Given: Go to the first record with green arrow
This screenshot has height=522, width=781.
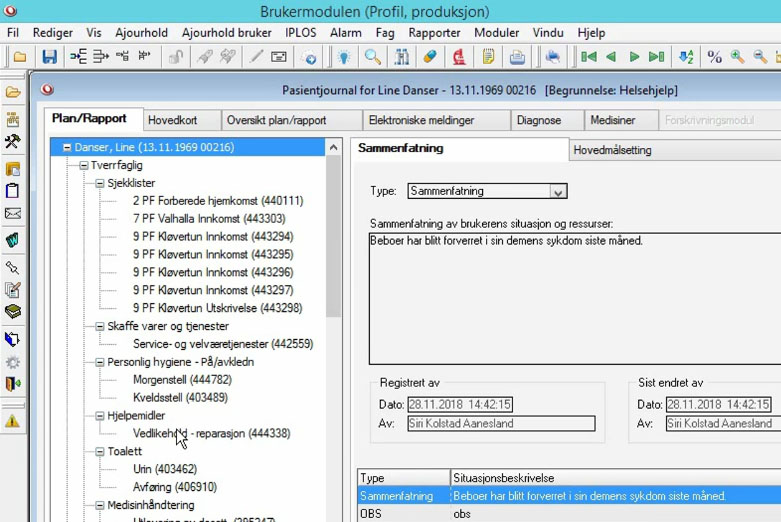Looking at the screenshot, I should (589, 58).
